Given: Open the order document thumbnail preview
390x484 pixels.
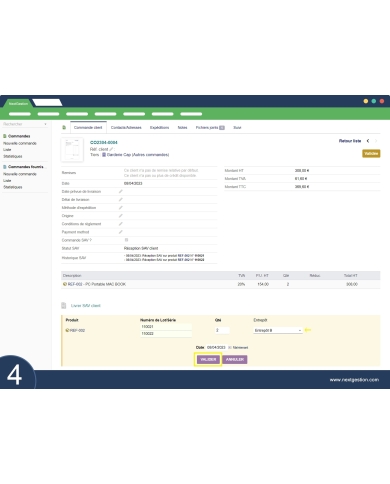Looking at the screenshot, I should pos(72,149).
